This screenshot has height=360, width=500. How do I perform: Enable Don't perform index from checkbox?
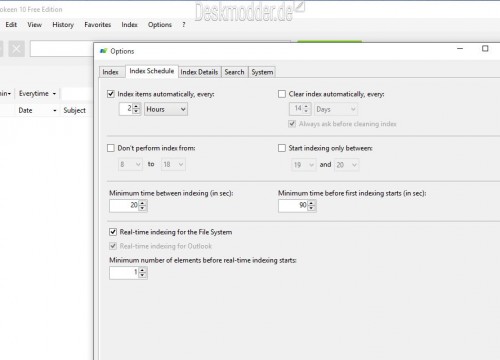pyautogui.click(x=111, y=148)
